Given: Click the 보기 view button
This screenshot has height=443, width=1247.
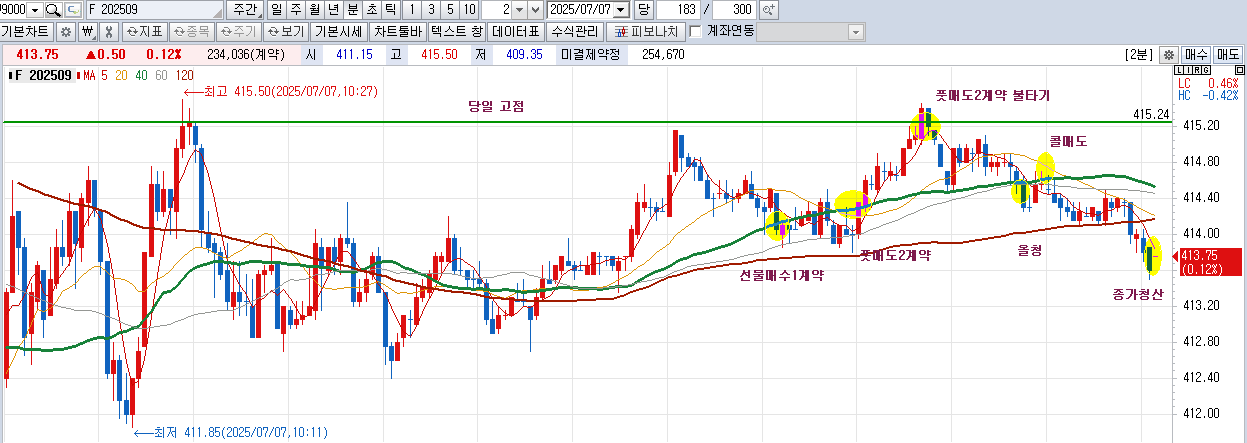Looking at the screenshot, I should [286, 31].
